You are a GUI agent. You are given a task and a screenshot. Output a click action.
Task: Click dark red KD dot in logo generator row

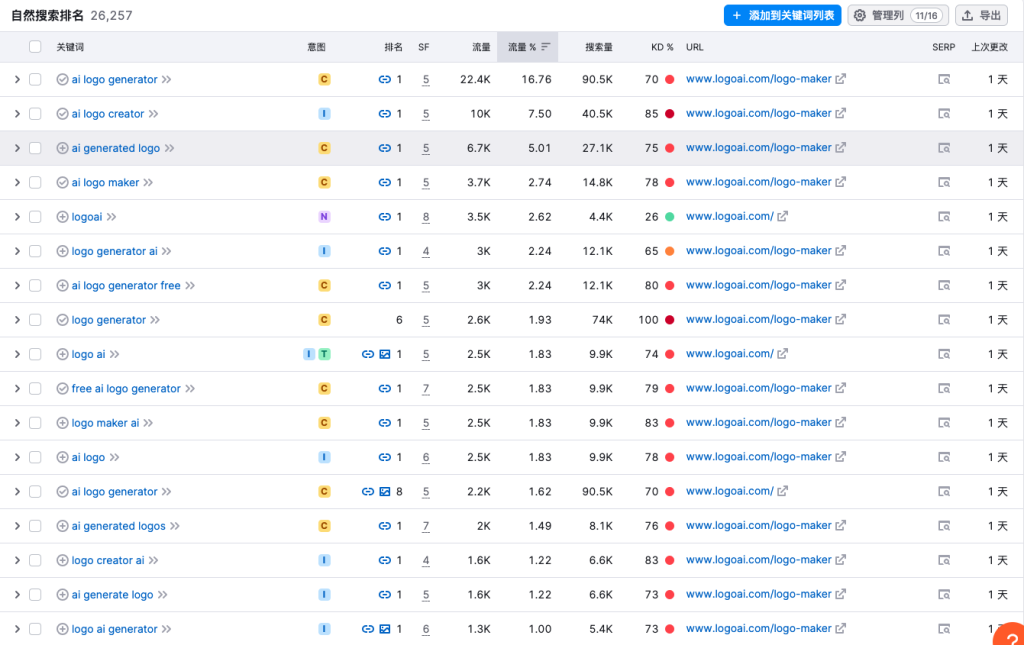[x=669, y=320]
